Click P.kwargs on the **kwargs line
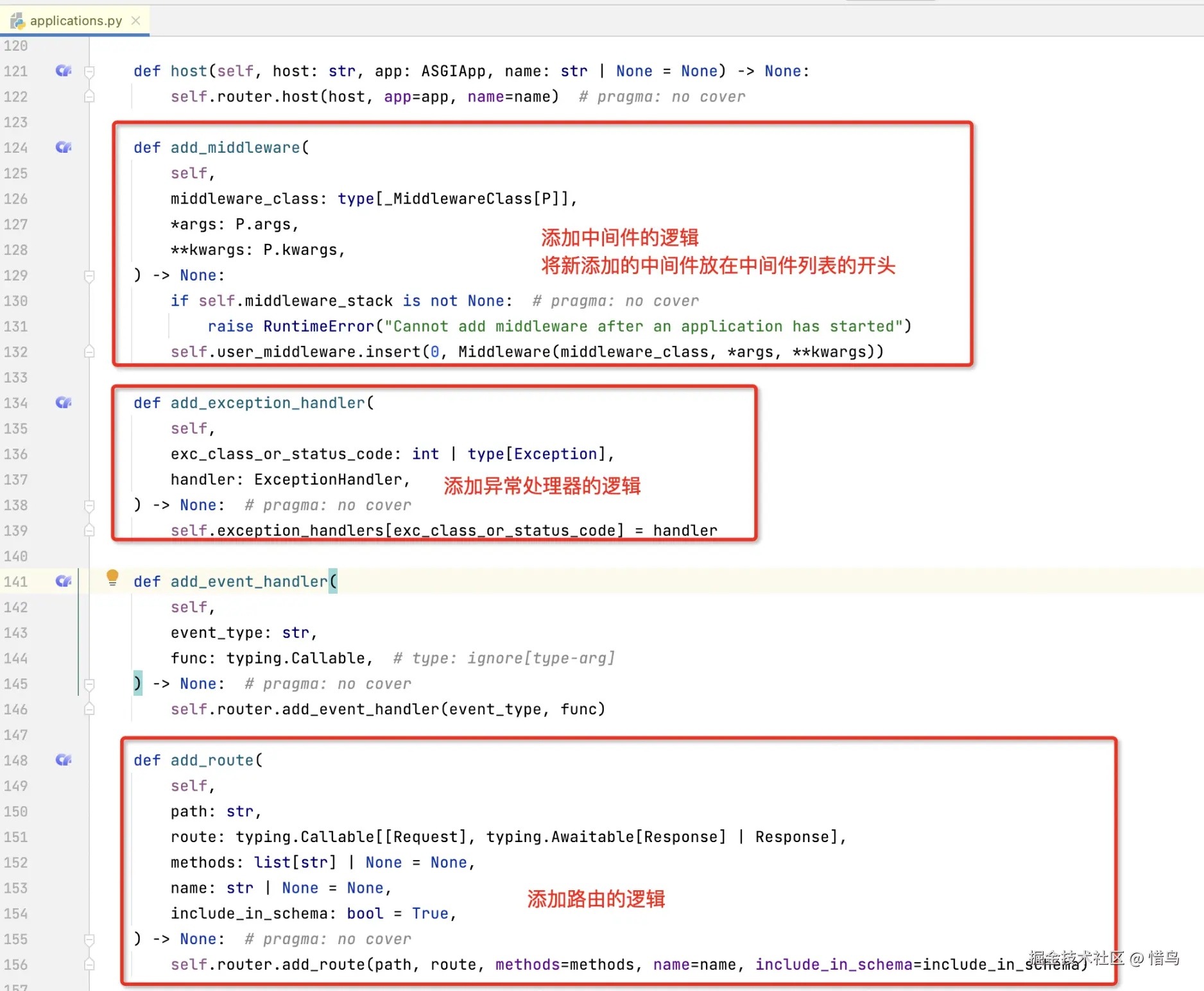This screenshot has height=991, width=1204. coord(300,250)
